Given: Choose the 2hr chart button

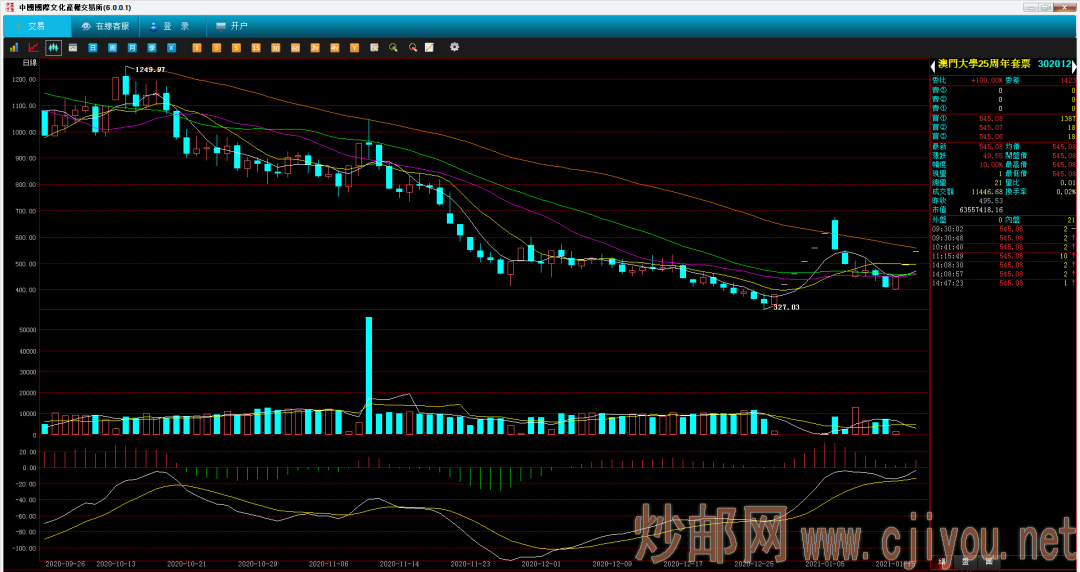Looking at the screenshot, I should pos(315,48).
